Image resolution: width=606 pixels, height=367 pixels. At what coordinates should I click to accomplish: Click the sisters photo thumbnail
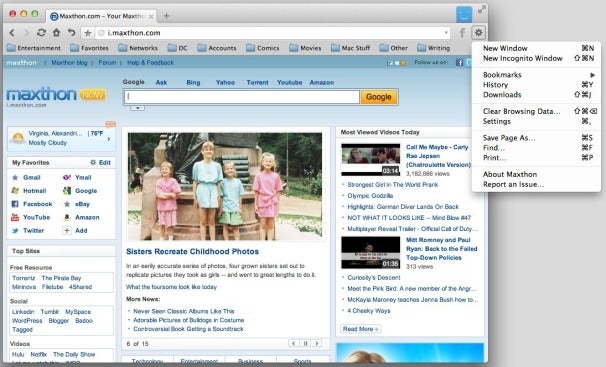click(225, 187)
